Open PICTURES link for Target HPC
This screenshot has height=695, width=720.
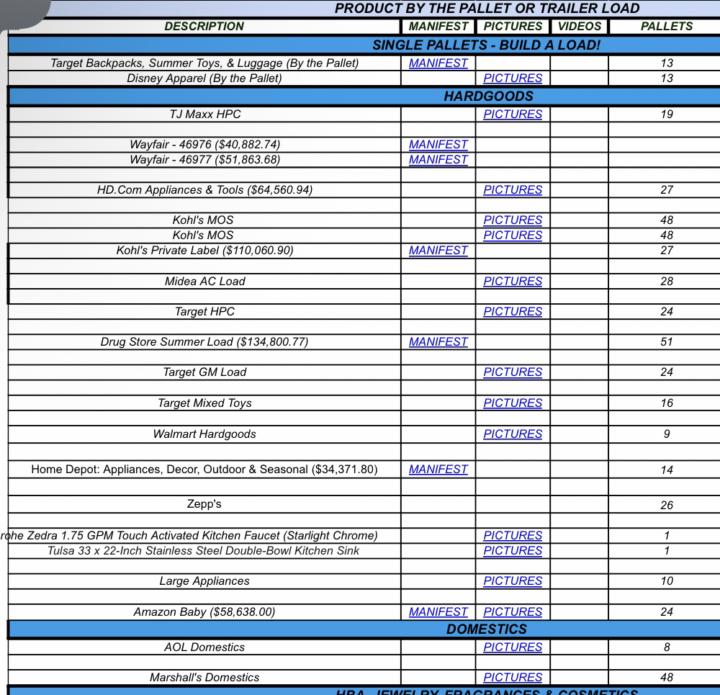click(512, 312)
